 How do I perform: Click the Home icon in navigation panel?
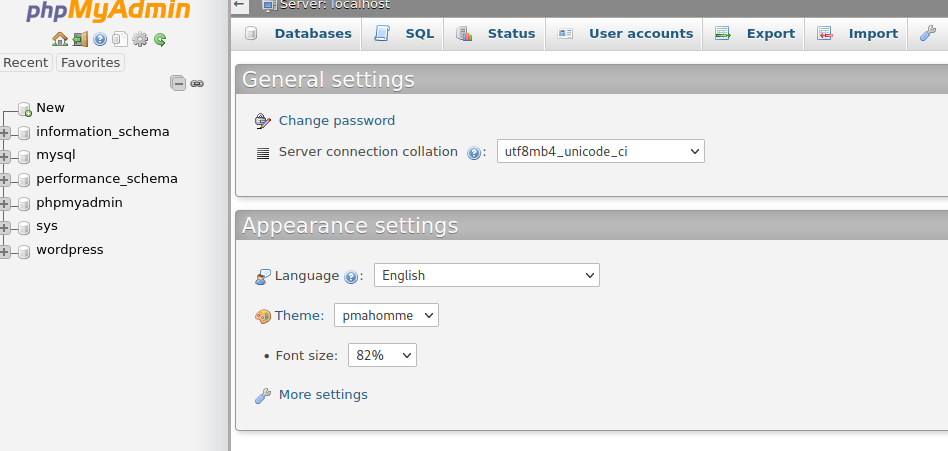[60, 39]
